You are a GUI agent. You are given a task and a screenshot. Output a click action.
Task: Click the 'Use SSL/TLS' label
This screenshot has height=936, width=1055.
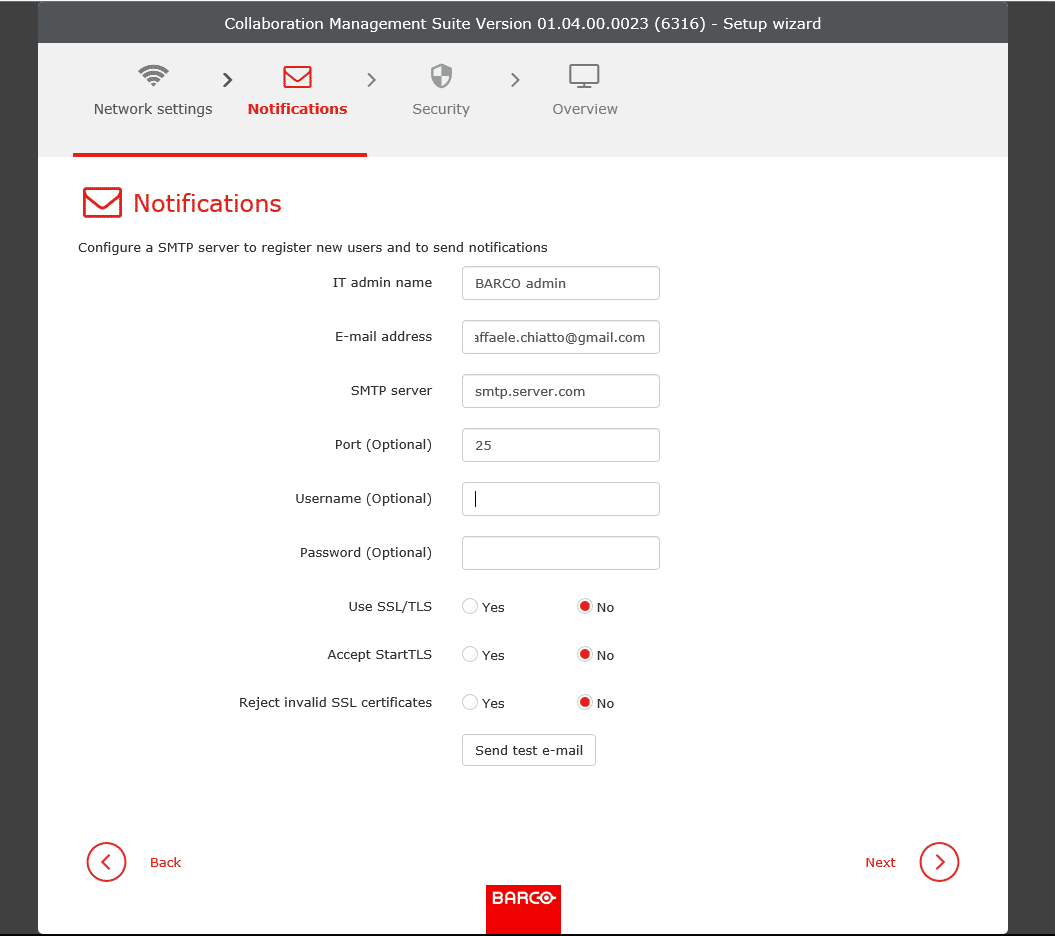coord(390,606)
